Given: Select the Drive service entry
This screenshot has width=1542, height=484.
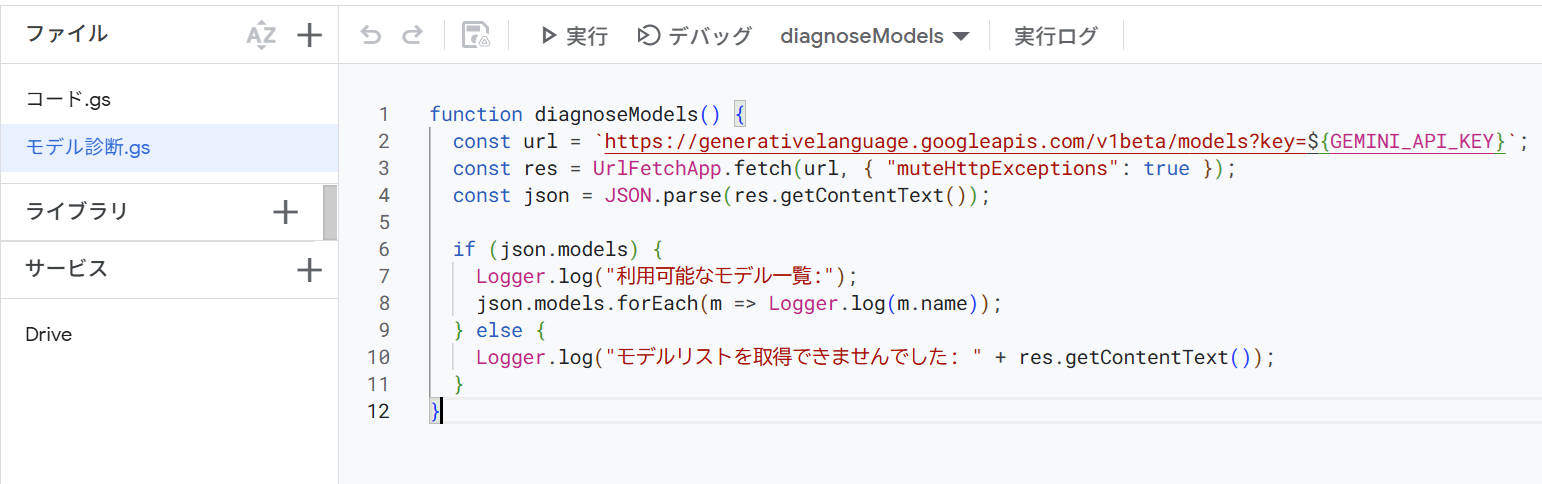Looking at the screenshot, I should (x=49, y=334).
